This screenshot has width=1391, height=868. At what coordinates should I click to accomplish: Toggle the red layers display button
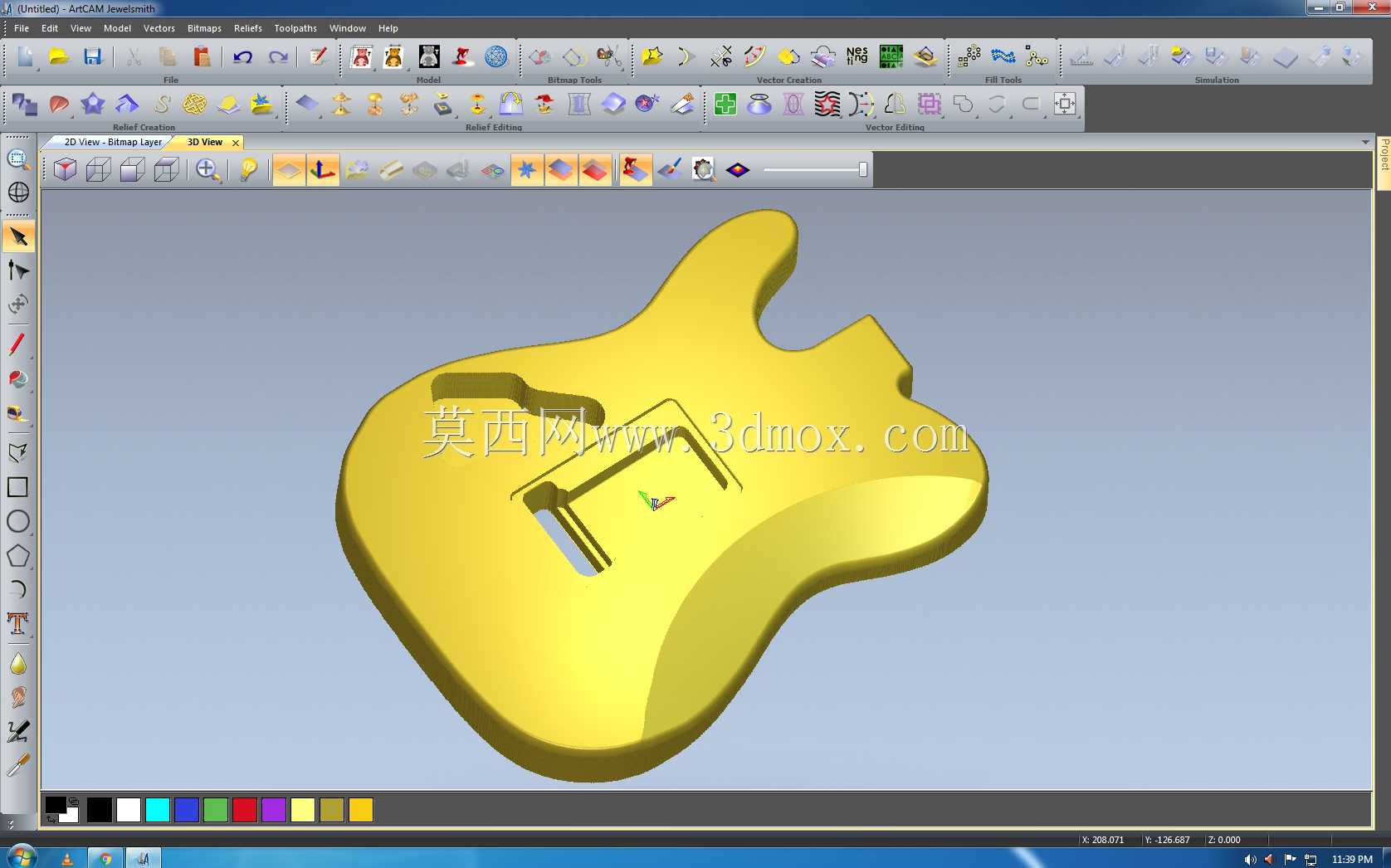click(x=595, y=170)
